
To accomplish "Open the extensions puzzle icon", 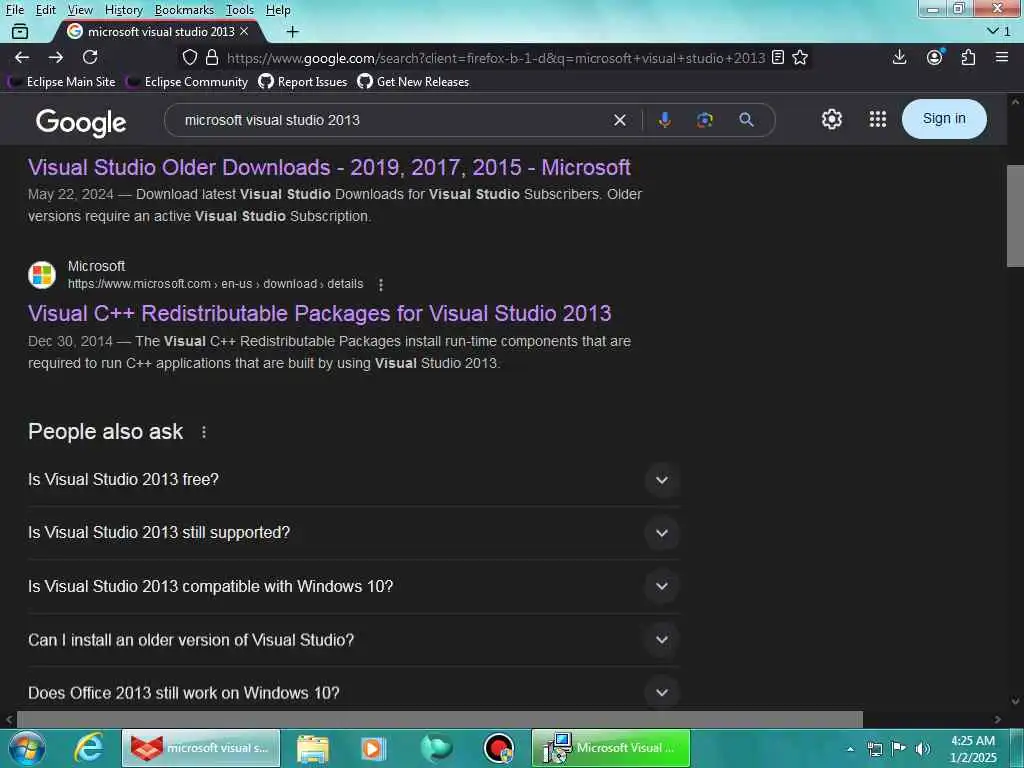I will point(968,57).
